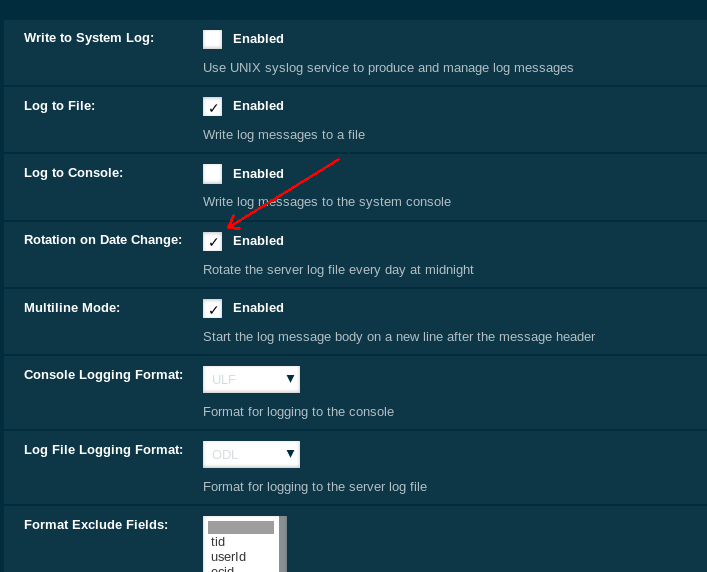Disable Rotation on Date Change checkbox
The height and width of the screenshot is (572, 707).
coord(212,241)
